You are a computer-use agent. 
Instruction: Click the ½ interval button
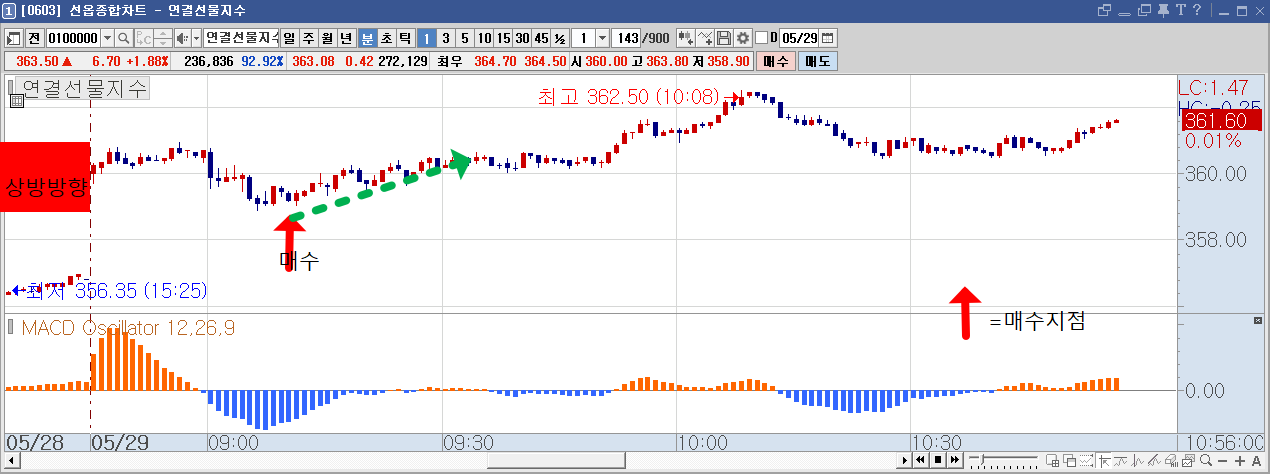(x=559, y=38)
